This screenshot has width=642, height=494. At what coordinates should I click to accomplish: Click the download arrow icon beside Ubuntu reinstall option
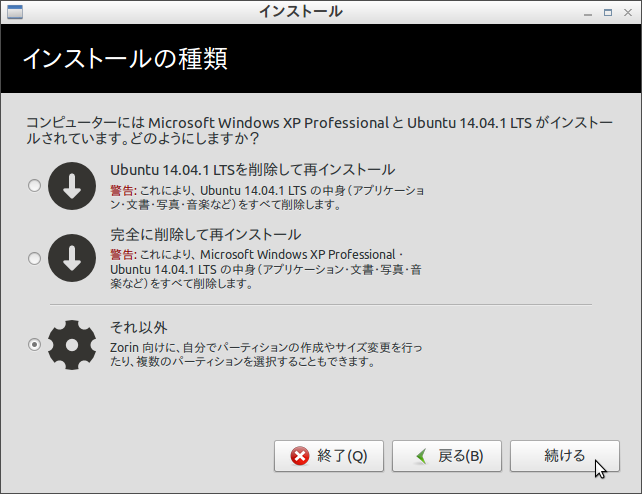coord(72,186)
